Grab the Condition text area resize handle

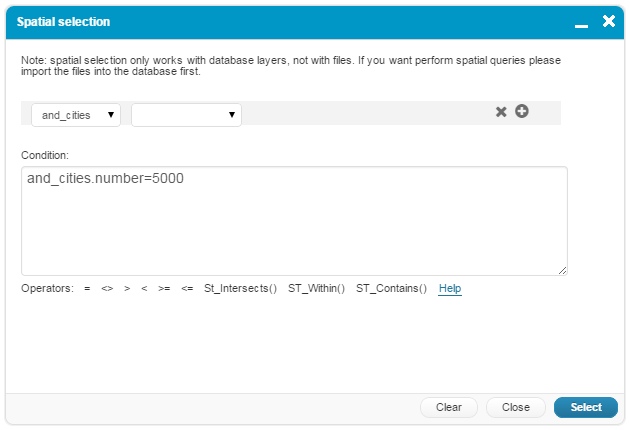(562, 270)
